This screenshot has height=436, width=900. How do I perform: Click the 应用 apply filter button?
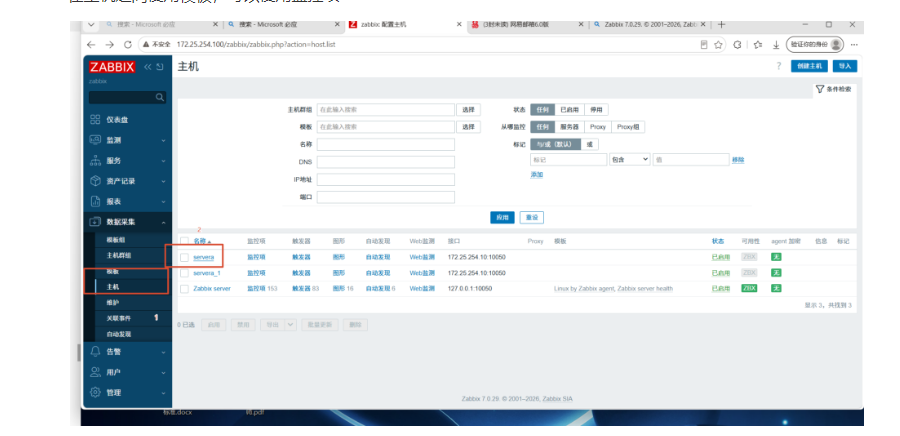pyautogui.click(x=502, y=217)
